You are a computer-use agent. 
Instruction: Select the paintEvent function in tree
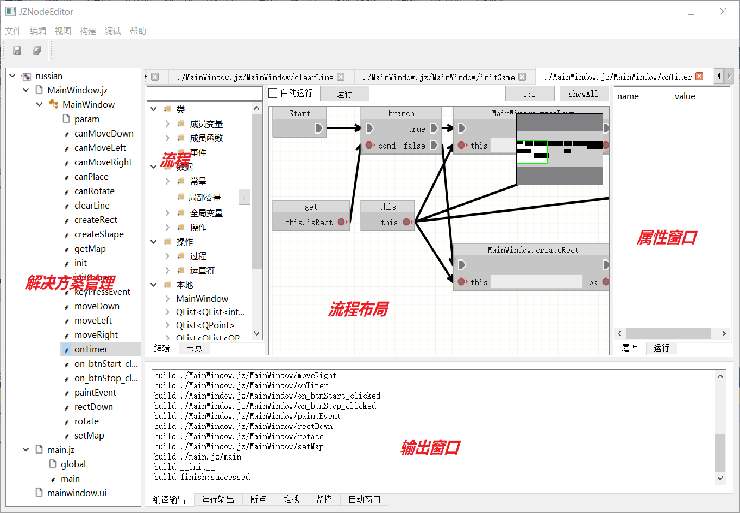(95, 392)
